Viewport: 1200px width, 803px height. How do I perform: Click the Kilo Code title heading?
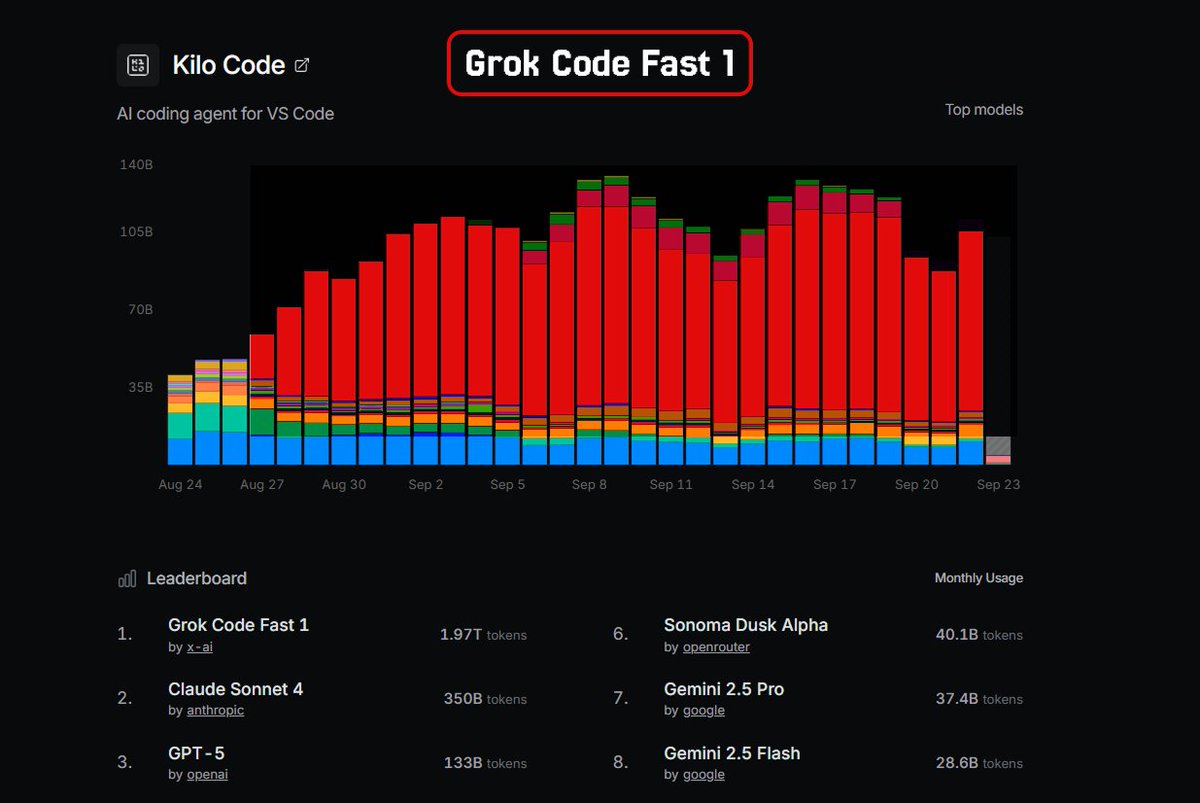point(229,66)
